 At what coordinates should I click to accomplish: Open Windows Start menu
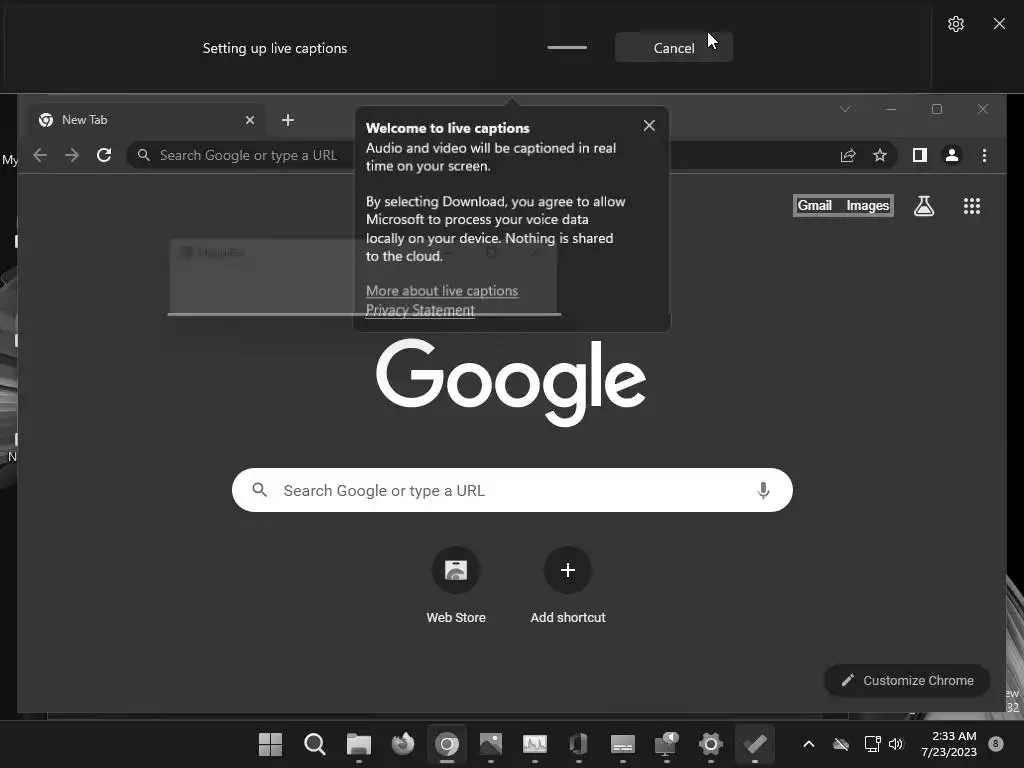coord(270,744)
